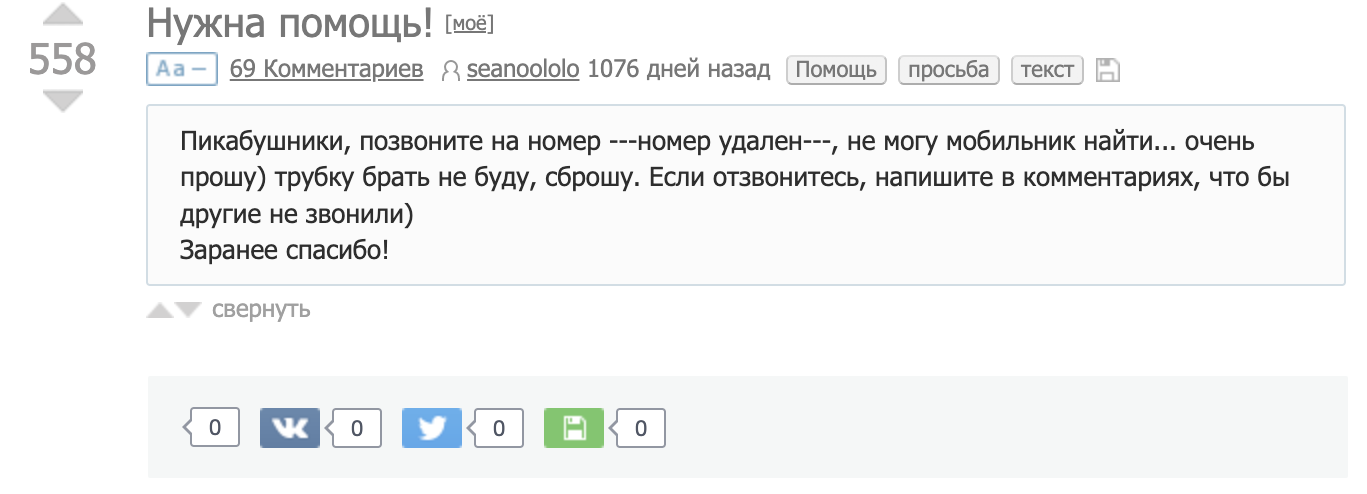Click the small down triangle near свернуть
1367x494 pixels.
(188, 310)
